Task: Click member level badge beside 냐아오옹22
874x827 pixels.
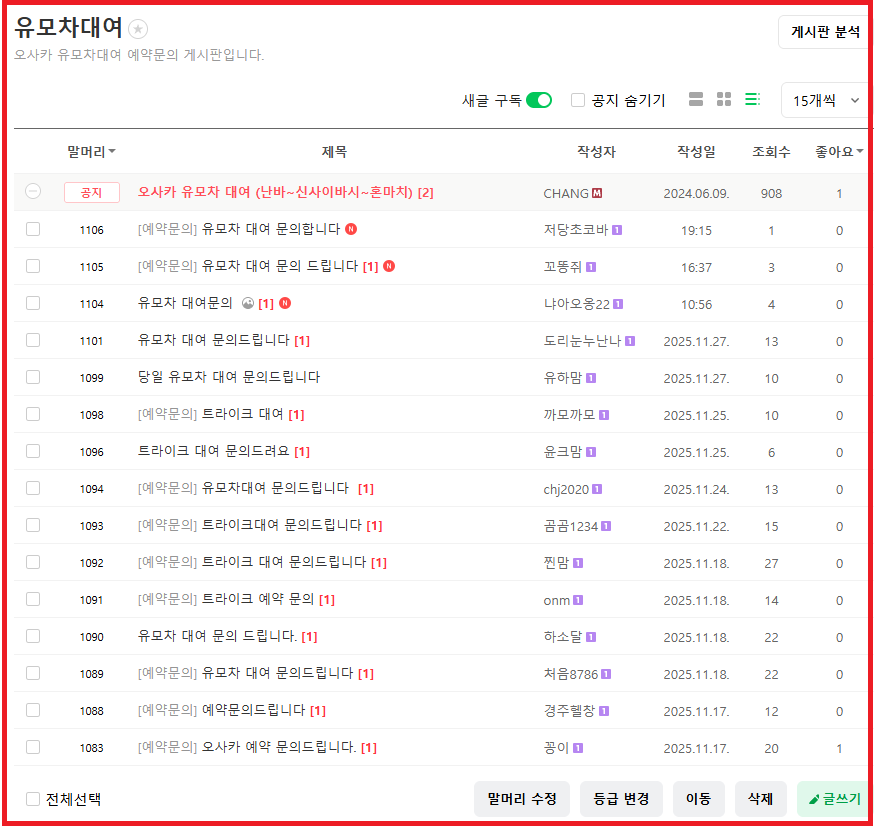Action: point(618,304)
